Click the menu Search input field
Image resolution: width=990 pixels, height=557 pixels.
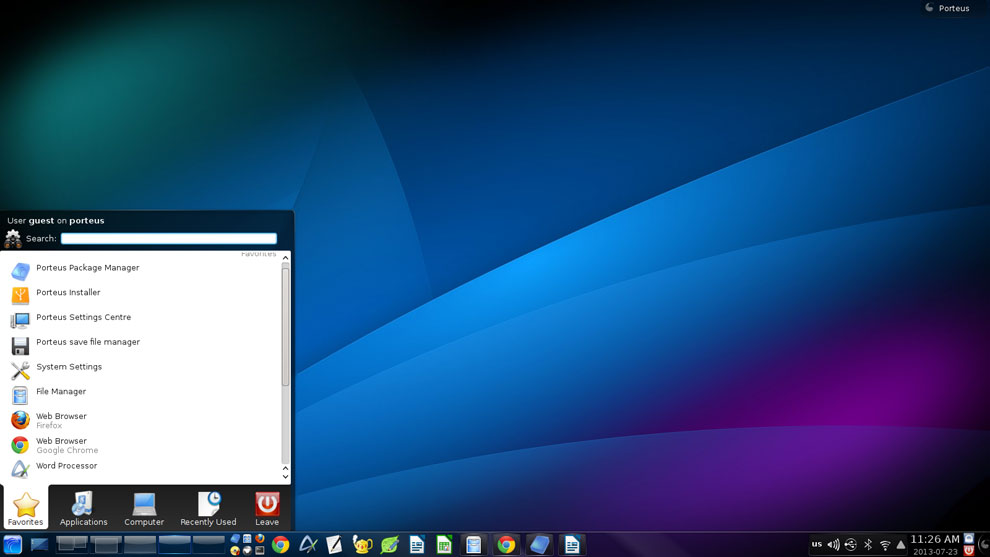point(169,239)
